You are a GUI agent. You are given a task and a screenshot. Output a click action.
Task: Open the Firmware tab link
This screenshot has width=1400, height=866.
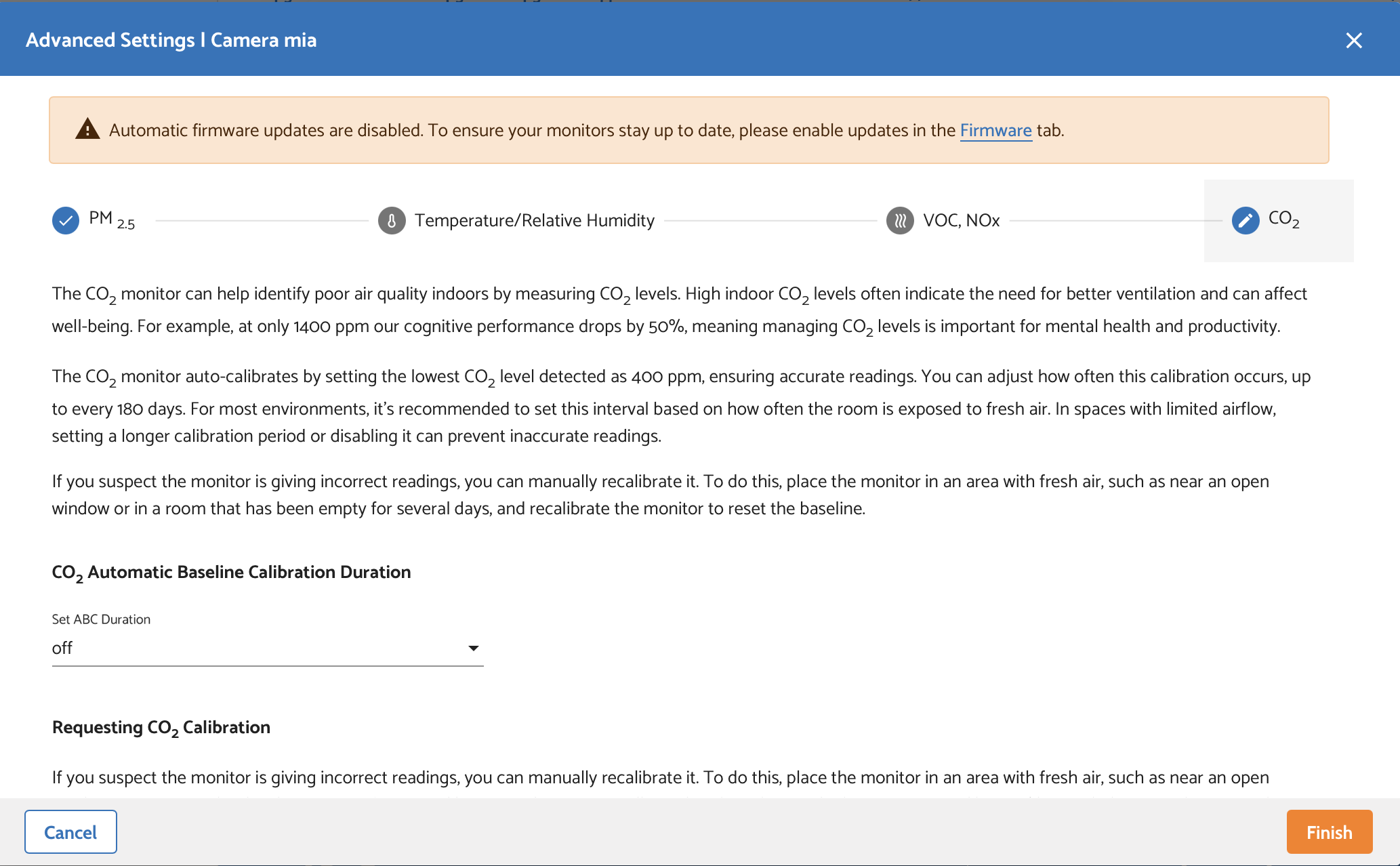995,130
